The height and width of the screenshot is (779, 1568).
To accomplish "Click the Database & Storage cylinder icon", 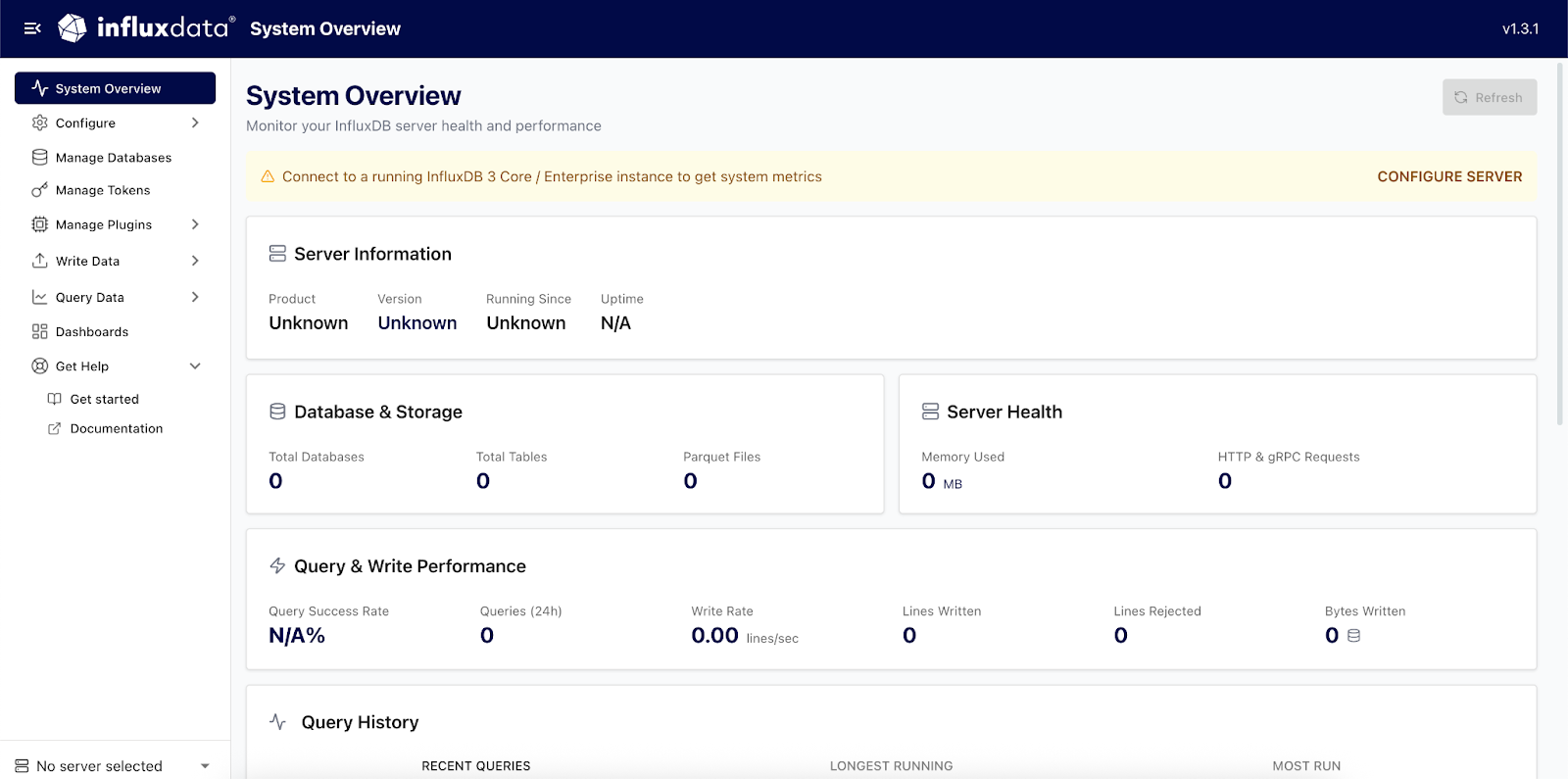I will pos(277,412).
